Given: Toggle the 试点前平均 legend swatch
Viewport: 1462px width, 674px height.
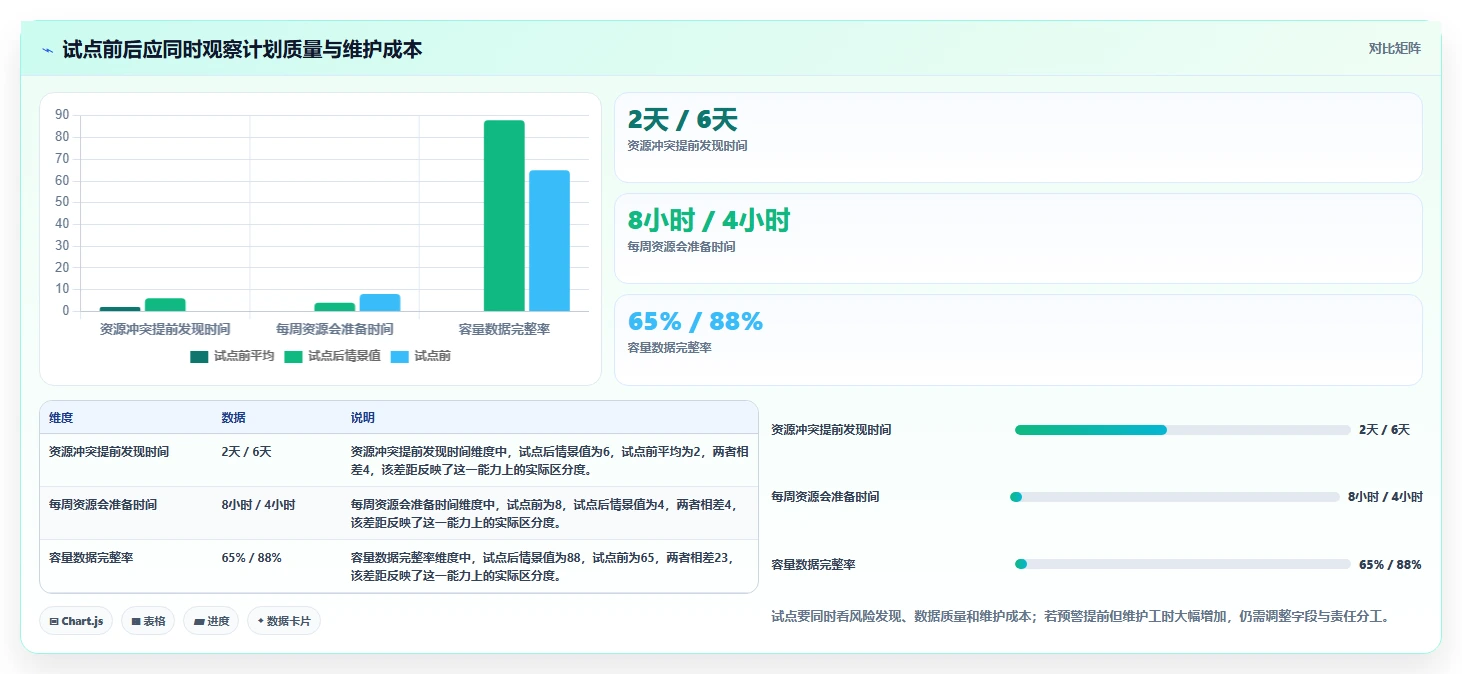Looking at the screenshot, I should (199, 356).
